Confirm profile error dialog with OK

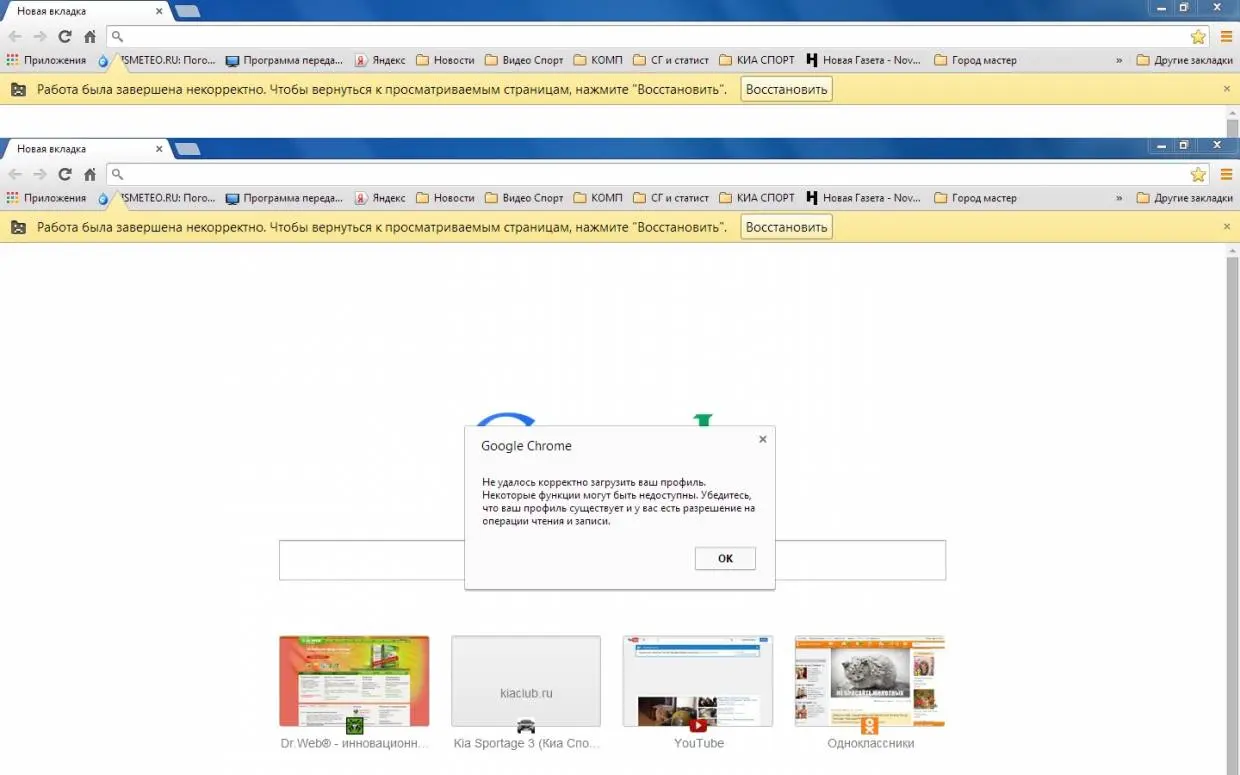[725, 558]
